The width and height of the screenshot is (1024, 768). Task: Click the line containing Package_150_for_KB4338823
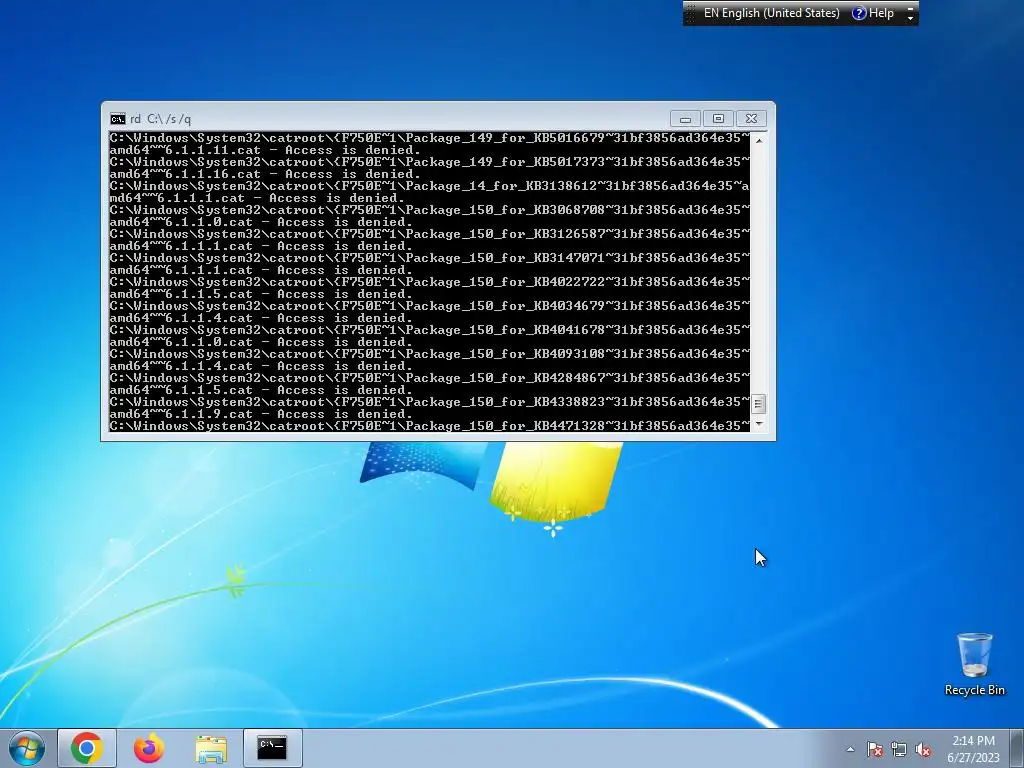click(x=430, y=402)
